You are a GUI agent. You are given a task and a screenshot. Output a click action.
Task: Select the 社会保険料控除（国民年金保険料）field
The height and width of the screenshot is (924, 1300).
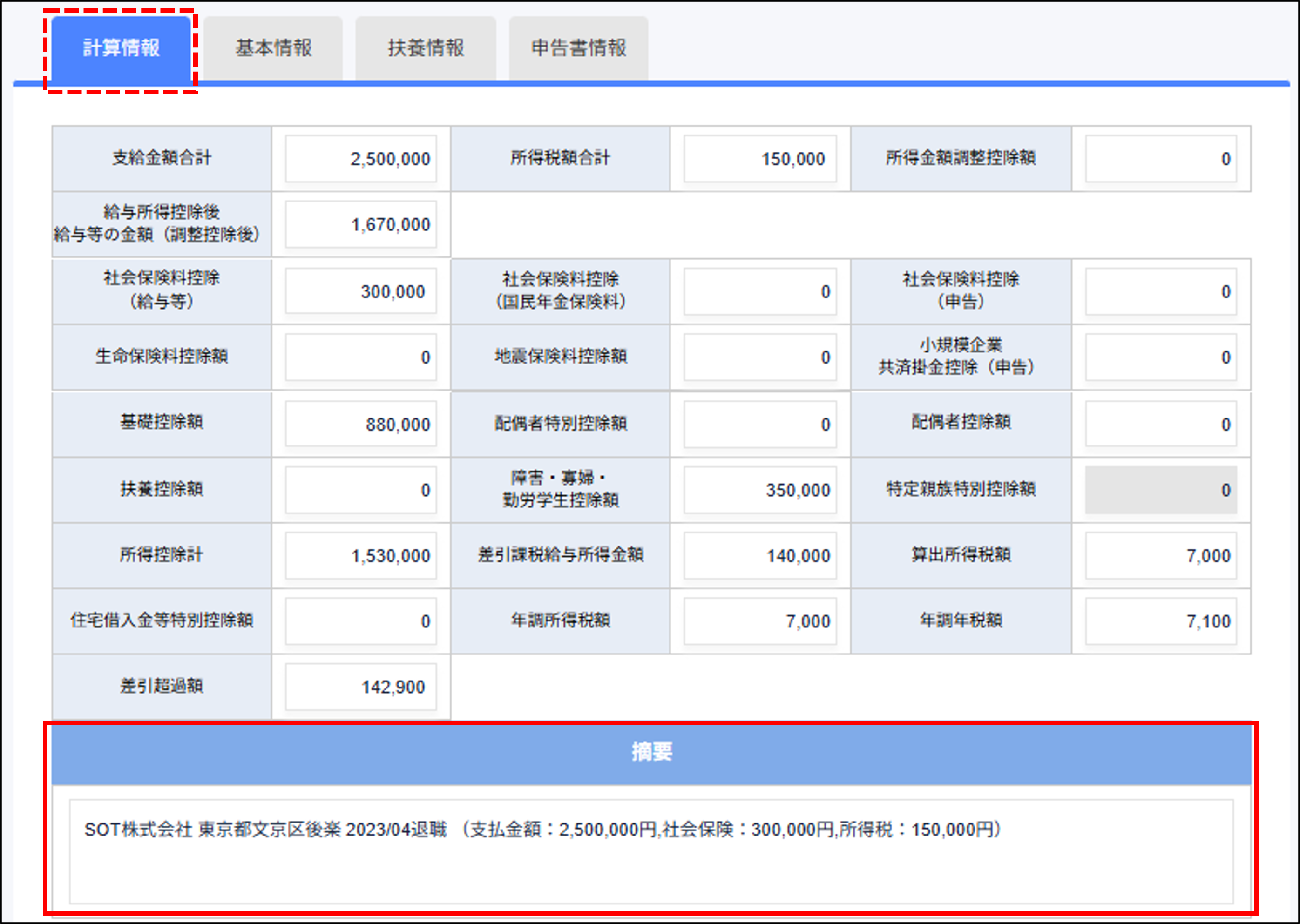(760, 291)
